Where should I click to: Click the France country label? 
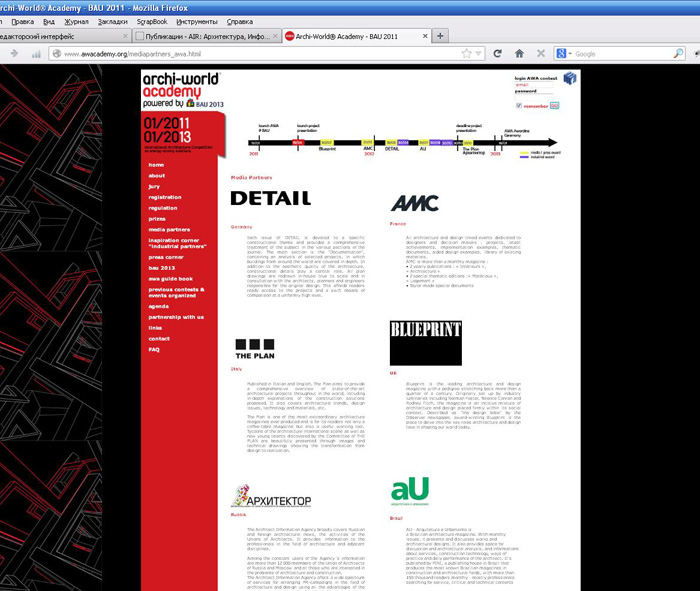[x=398, y=224]
